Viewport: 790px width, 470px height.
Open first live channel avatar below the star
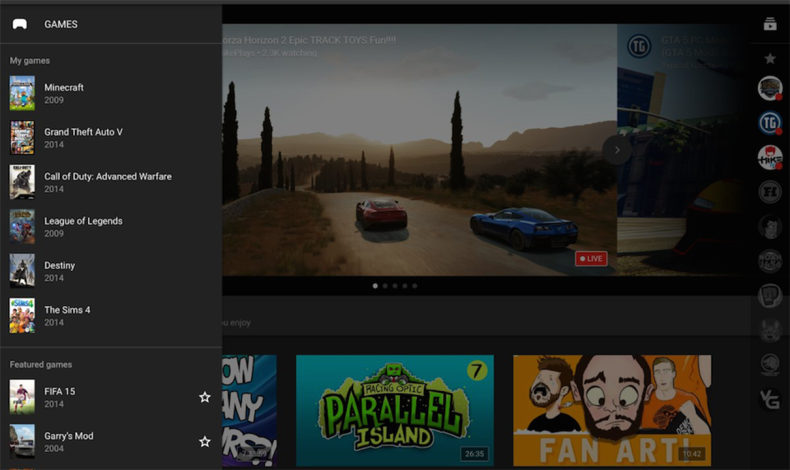(x=770, y=88)
